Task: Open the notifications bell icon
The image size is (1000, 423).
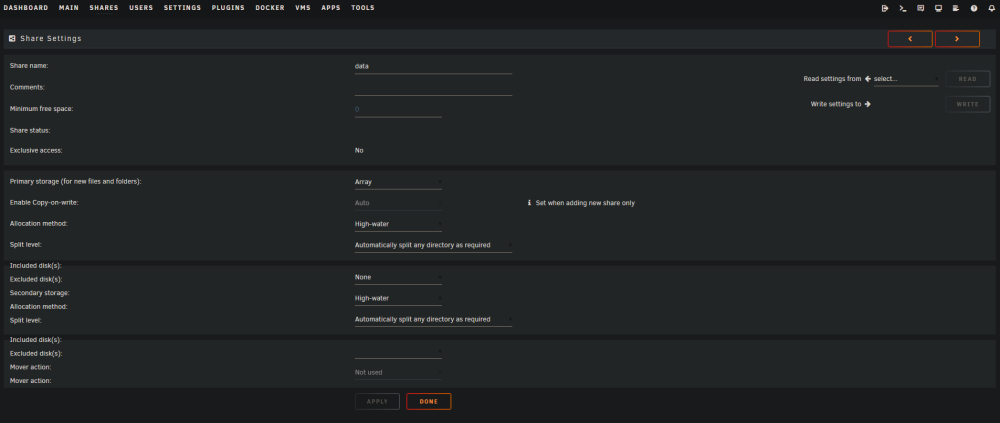Action: pos(991,8)
